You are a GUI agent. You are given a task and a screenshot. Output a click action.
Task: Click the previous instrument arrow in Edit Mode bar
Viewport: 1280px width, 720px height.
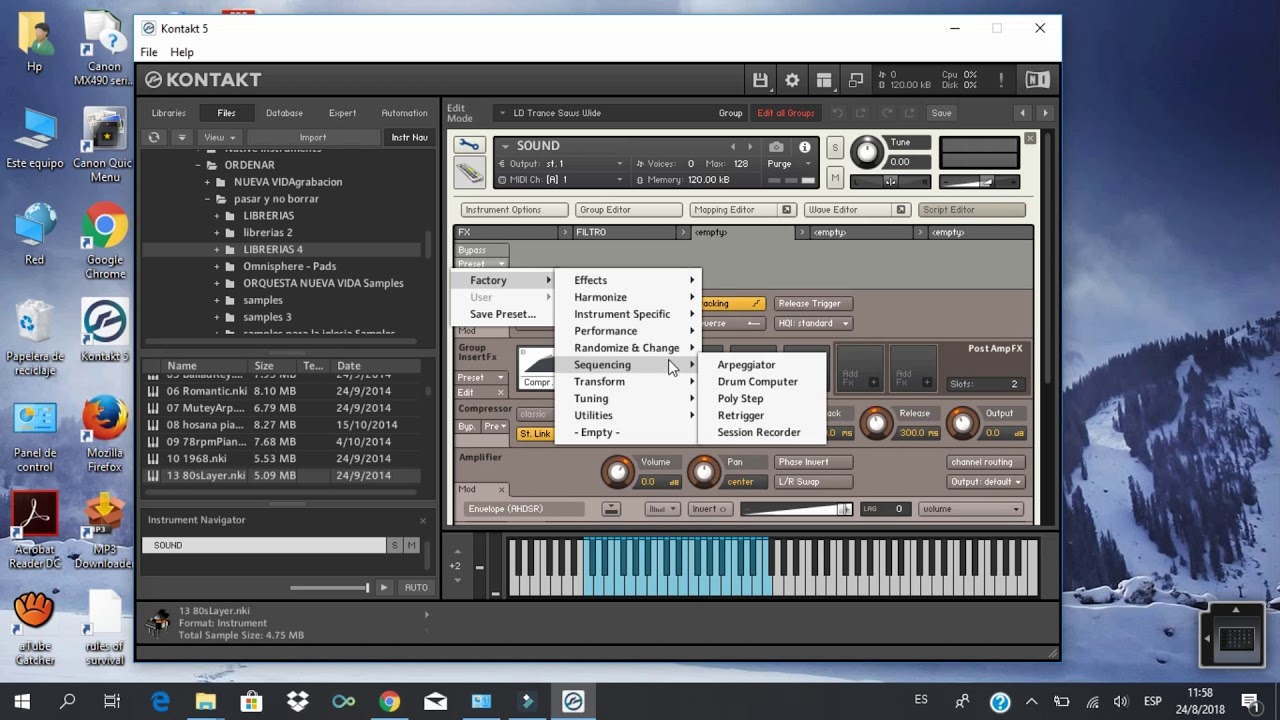(x=1022, y=113)
